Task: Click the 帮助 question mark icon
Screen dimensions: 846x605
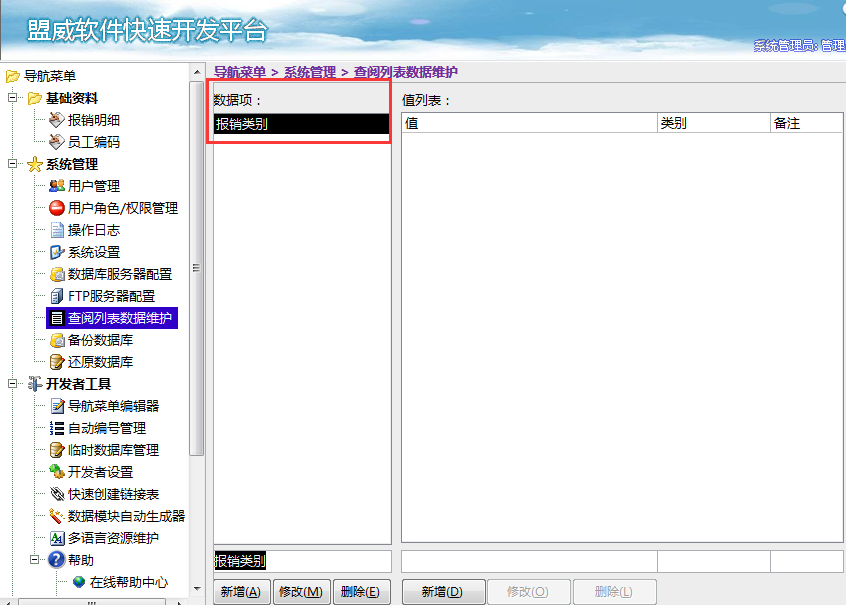Action: (x=57, y=560)
